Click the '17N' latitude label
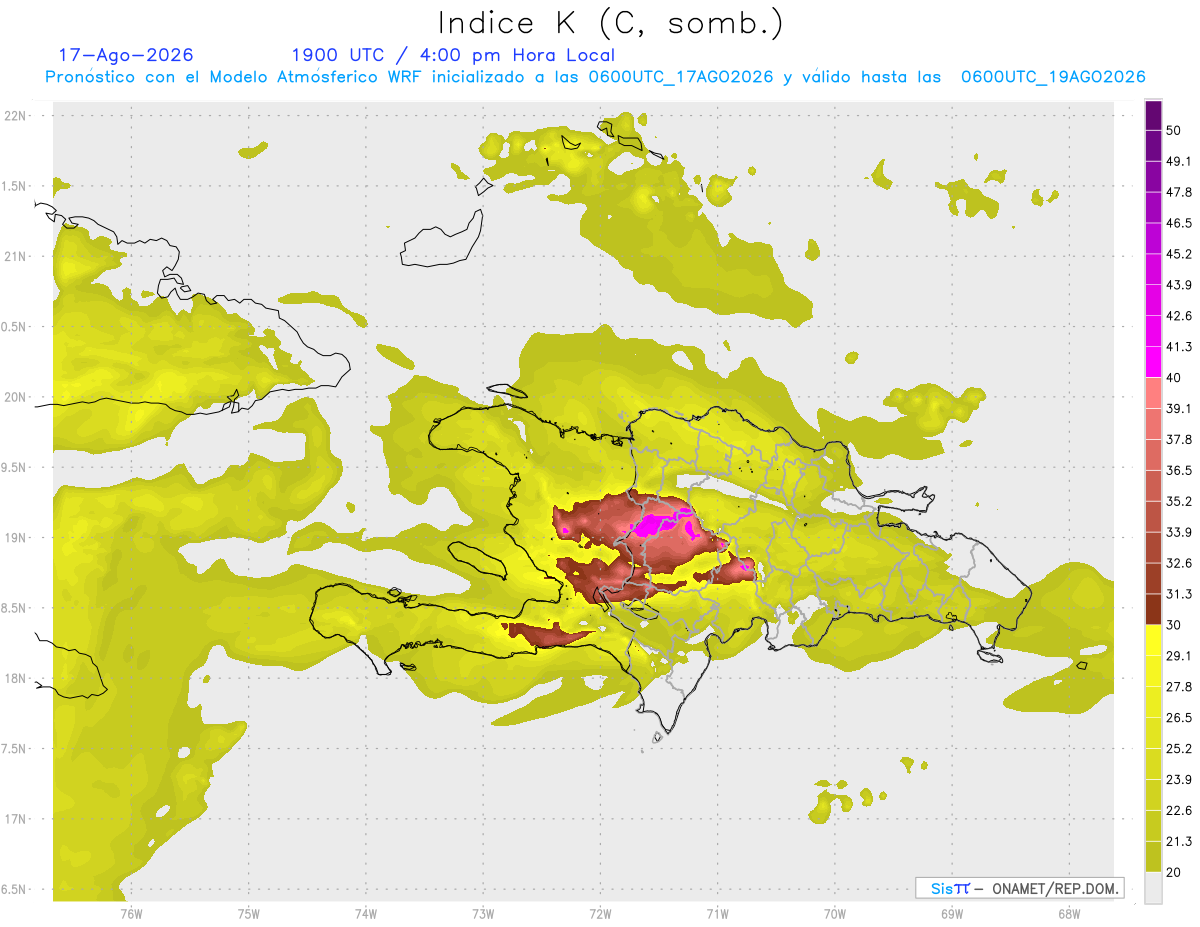 17,819
